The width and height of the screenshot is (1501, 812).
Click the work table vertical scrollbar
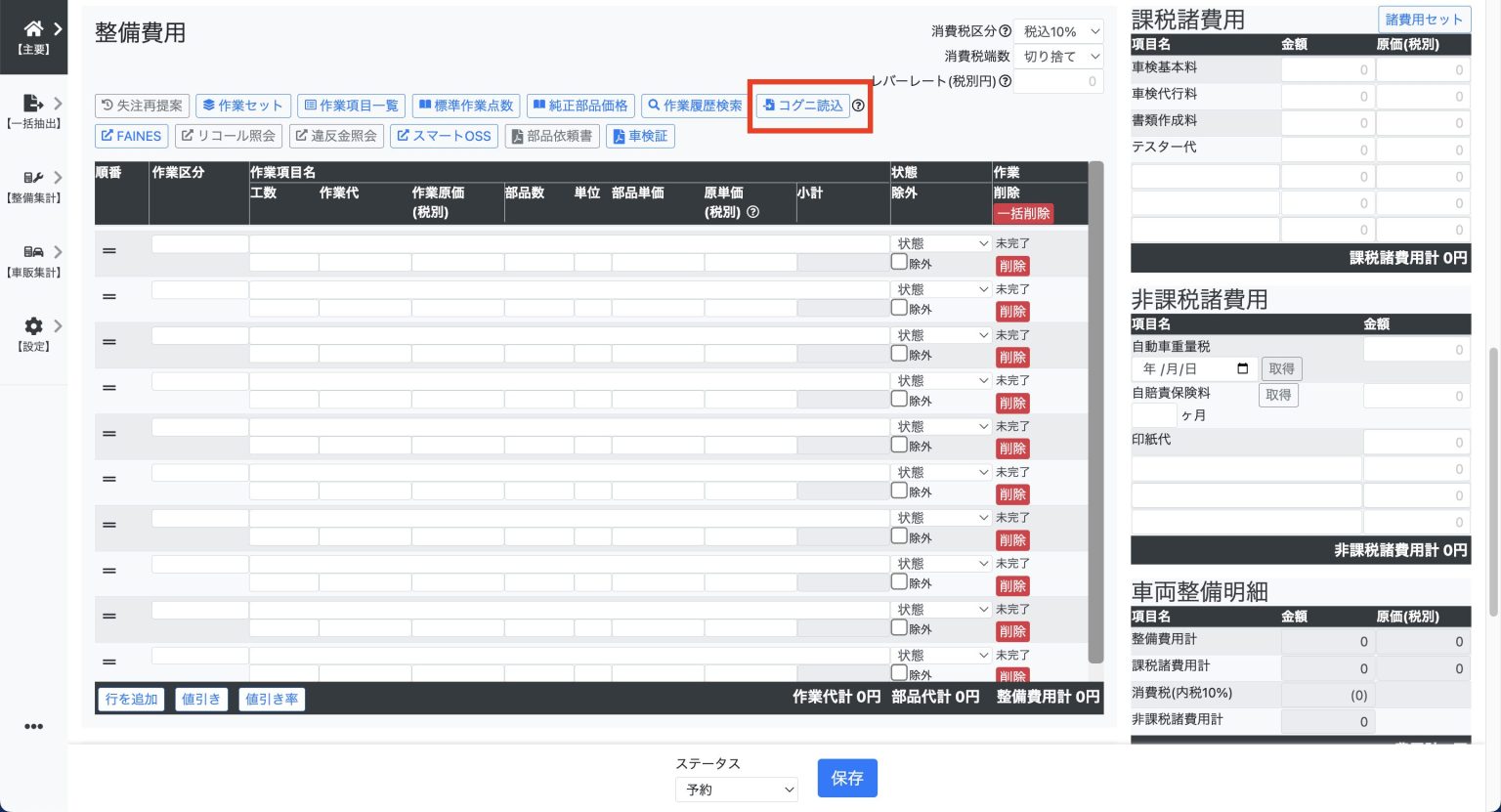(1095, 410)
